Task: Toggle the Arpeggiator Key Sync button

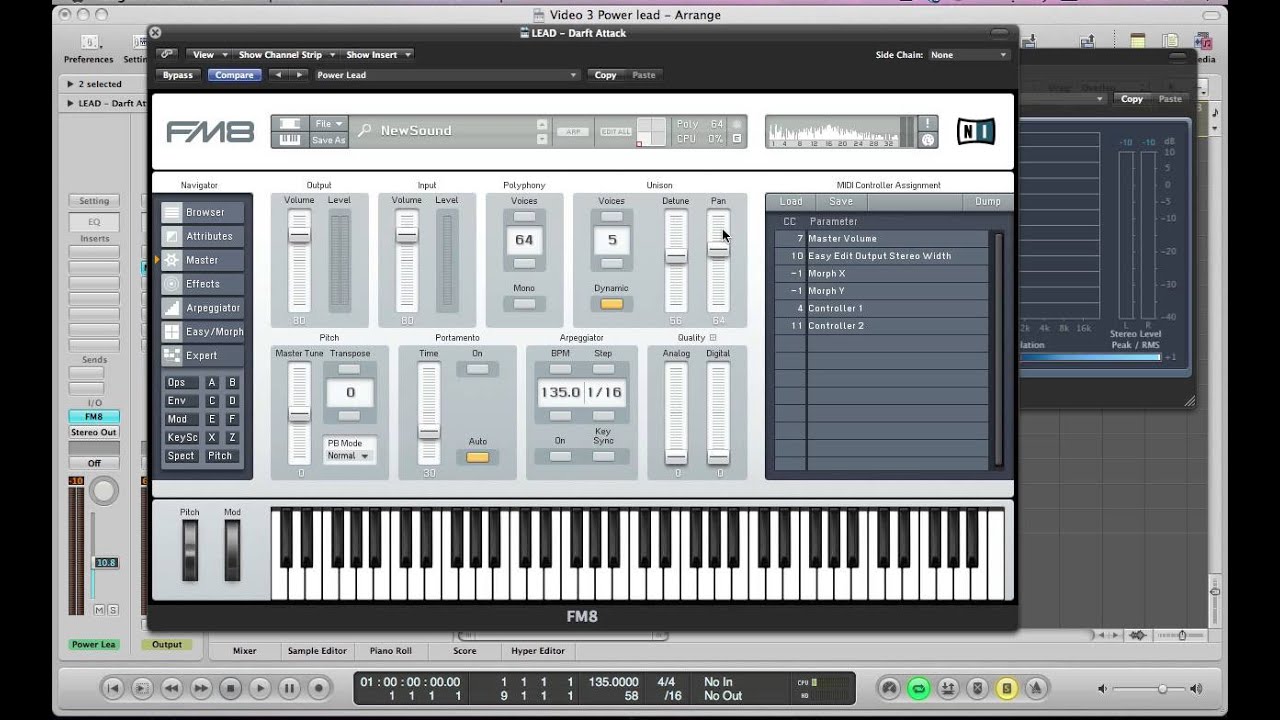Action: pyautogui.click(x=603, y=456)
